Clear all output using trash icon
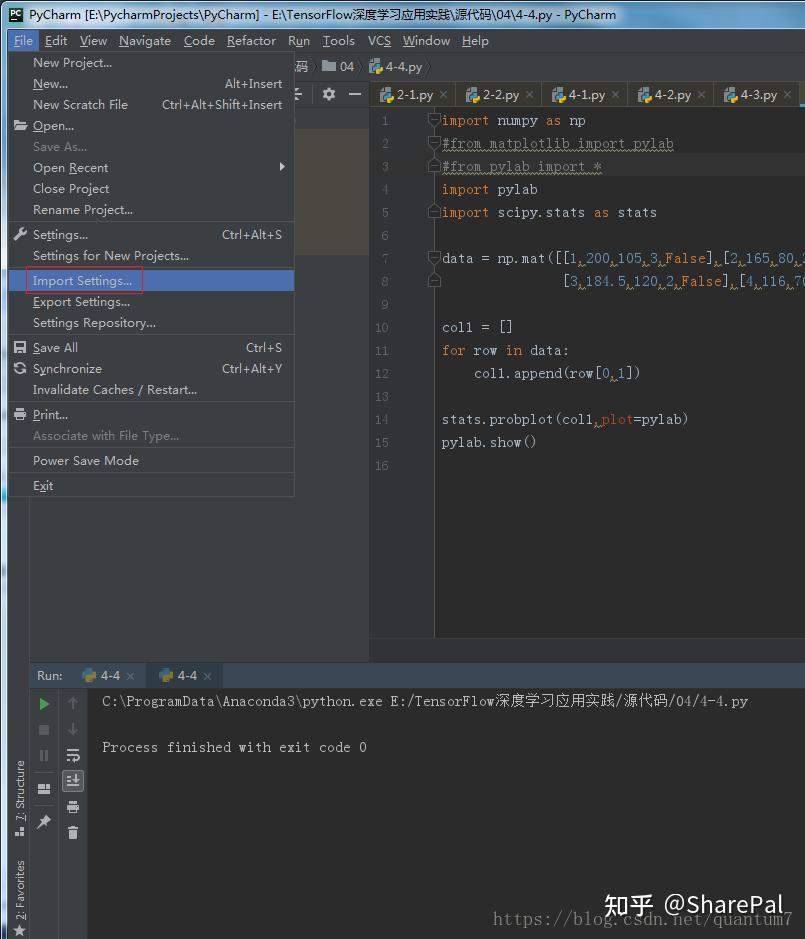Screen dimensions: 805x939 click(x=72, y=832)
